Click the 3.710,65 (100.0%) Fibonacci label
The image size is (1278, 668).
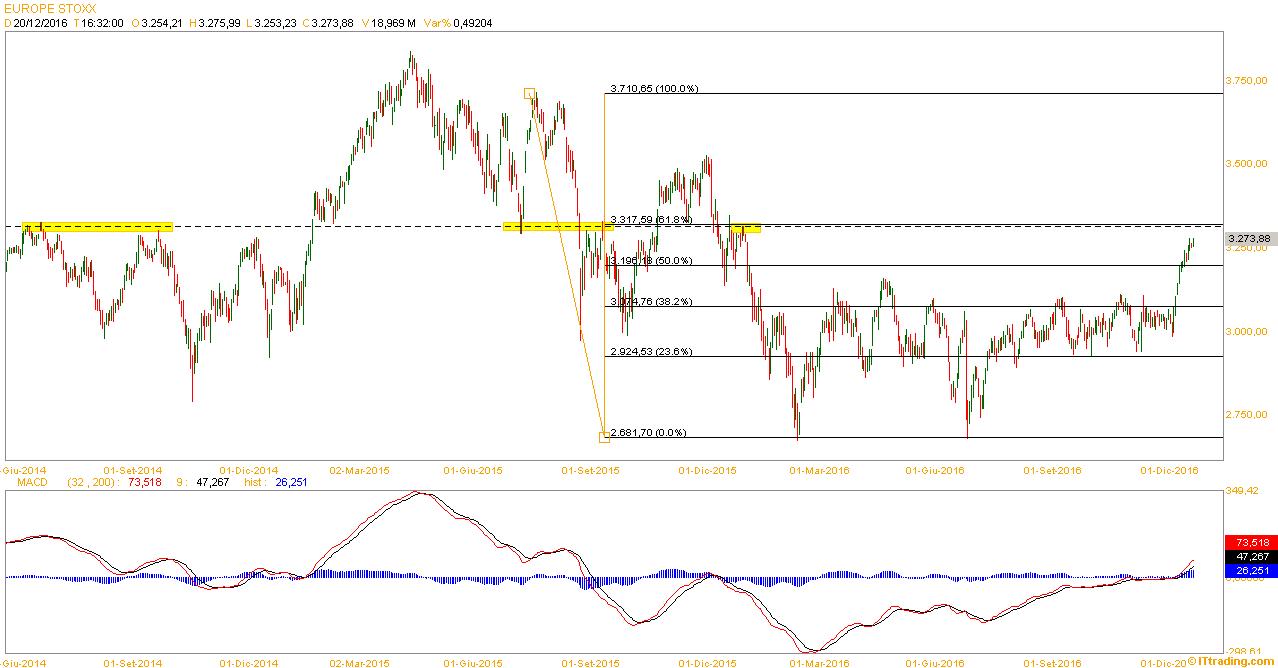[x=654, y=89]
